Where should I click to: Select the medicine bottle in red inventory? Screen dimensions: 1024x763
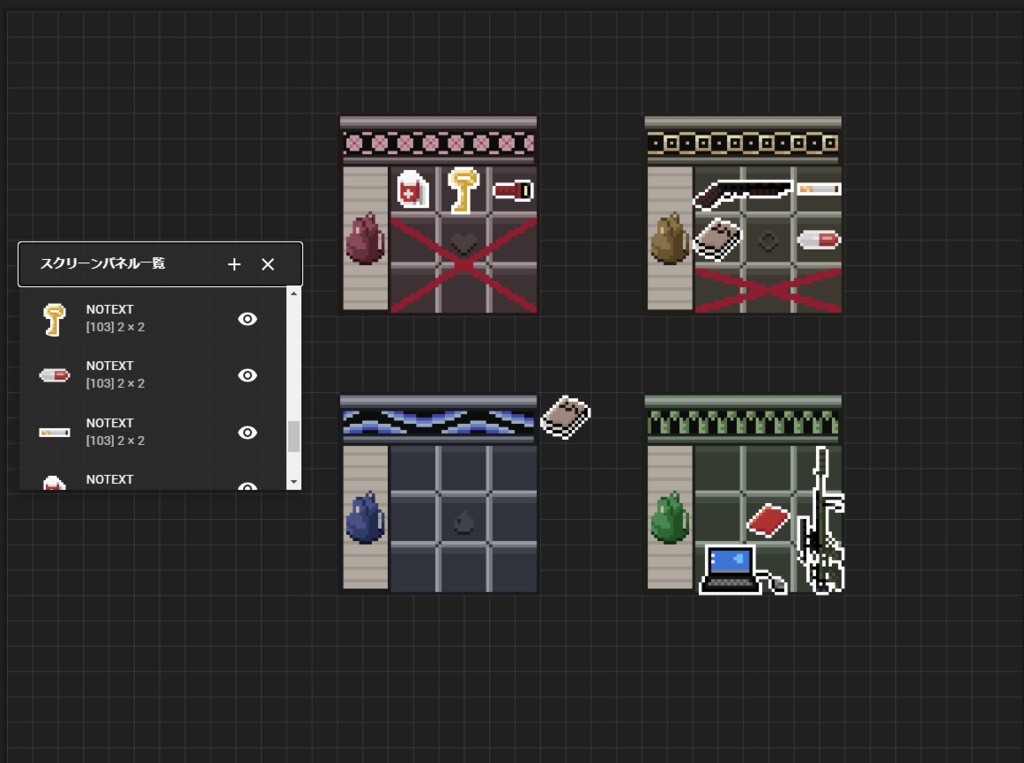click(413, 189)
